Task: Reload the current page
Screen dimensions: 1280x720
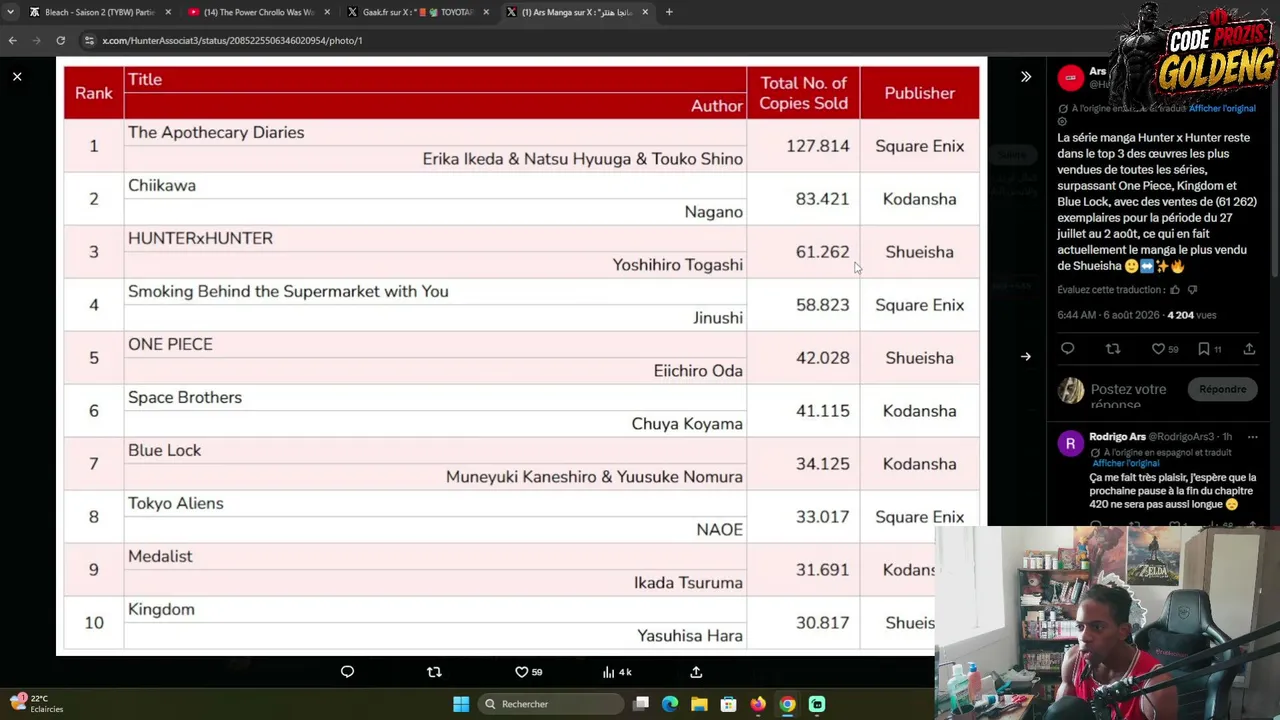Action: tap(60, 40)
